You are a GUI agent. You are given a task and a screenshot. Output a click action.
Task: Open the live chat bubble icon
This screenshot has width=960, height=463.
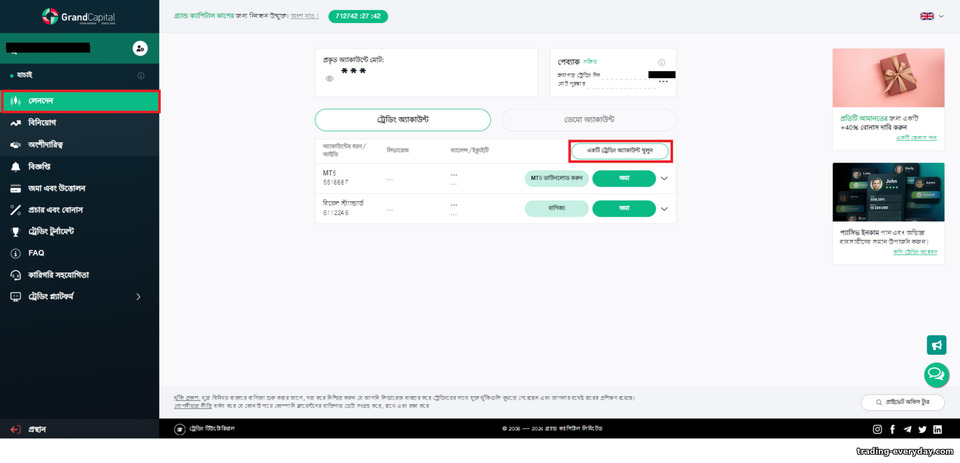click(936, 374)
